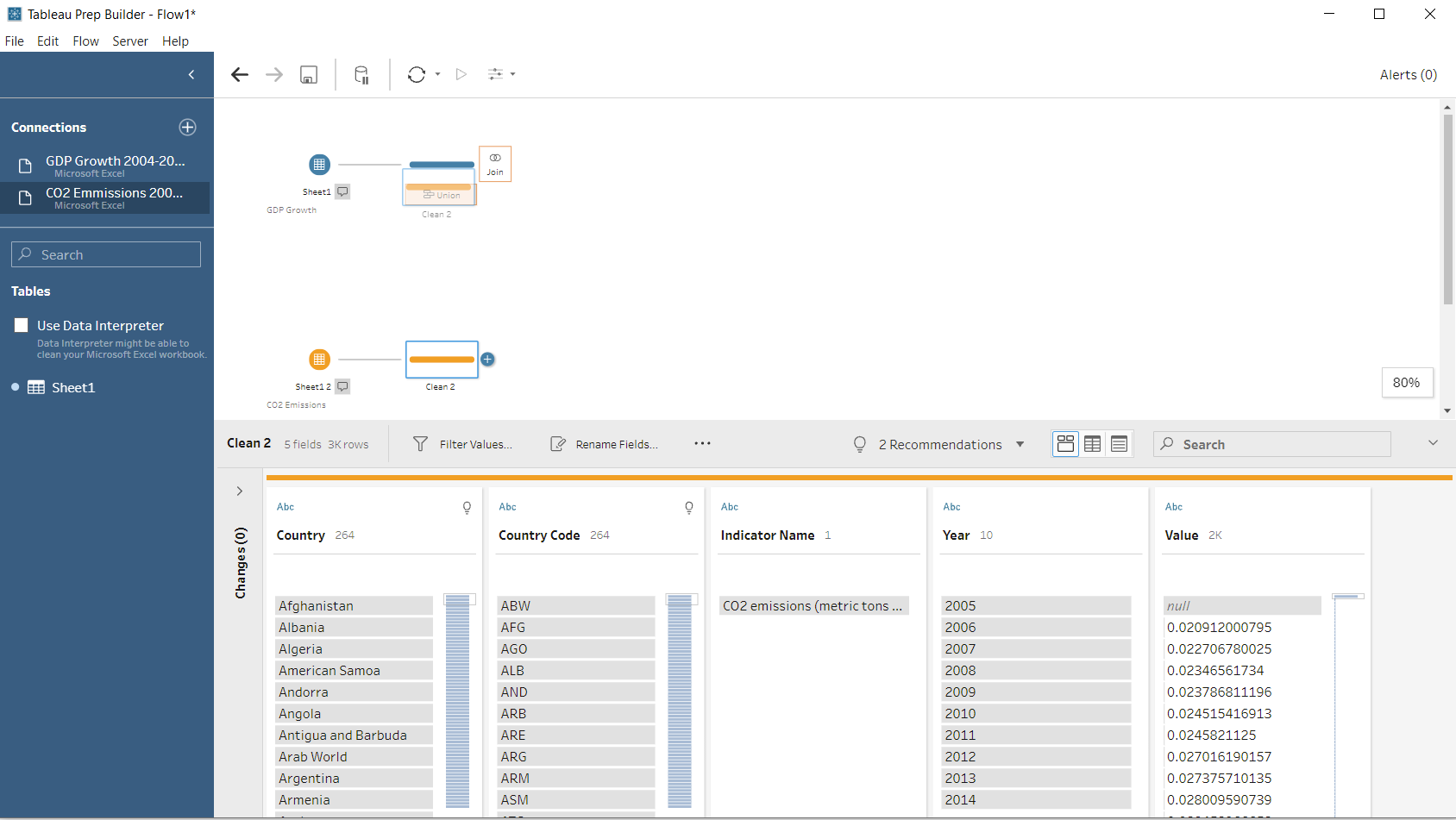This screenshot has width=1456, height=820.
Task: Switch to the profile pane view
Action: [1066, 444]
